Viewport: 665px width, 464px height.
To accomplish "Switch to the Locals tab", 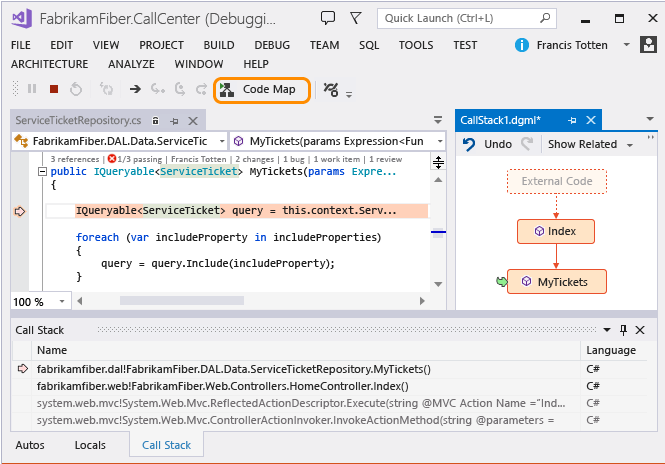I will pyautogui.click(x=90, y=445).
